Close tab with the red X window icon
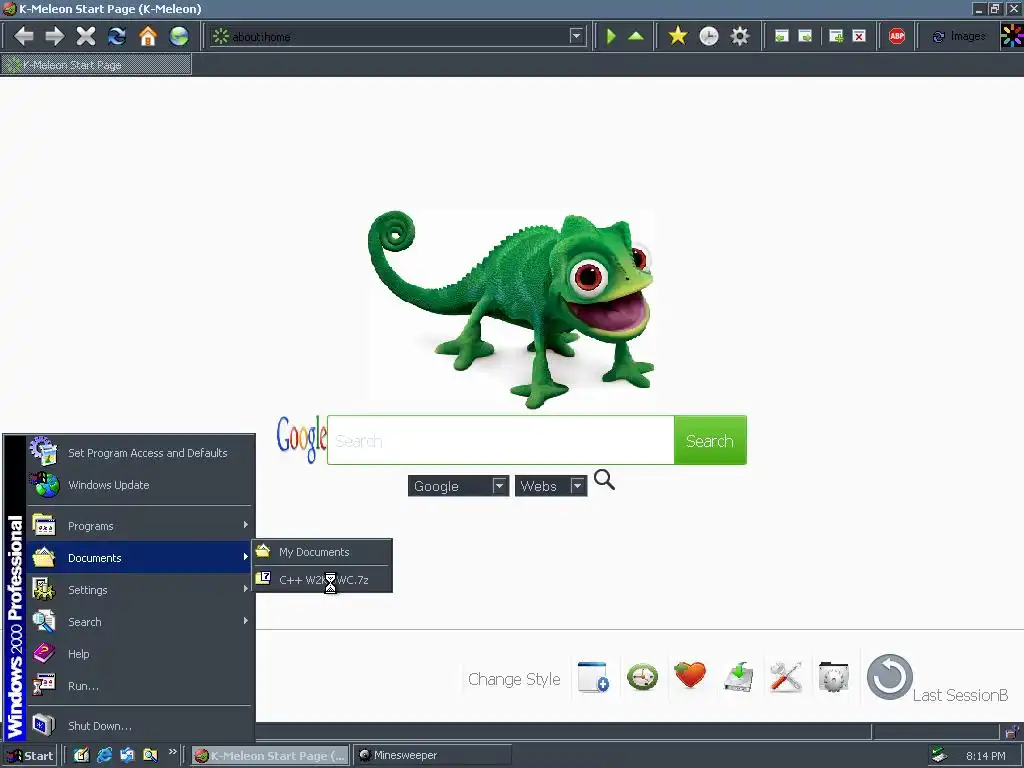The image size is (1024, 768). pyautogui.click(x=859, y=36)
